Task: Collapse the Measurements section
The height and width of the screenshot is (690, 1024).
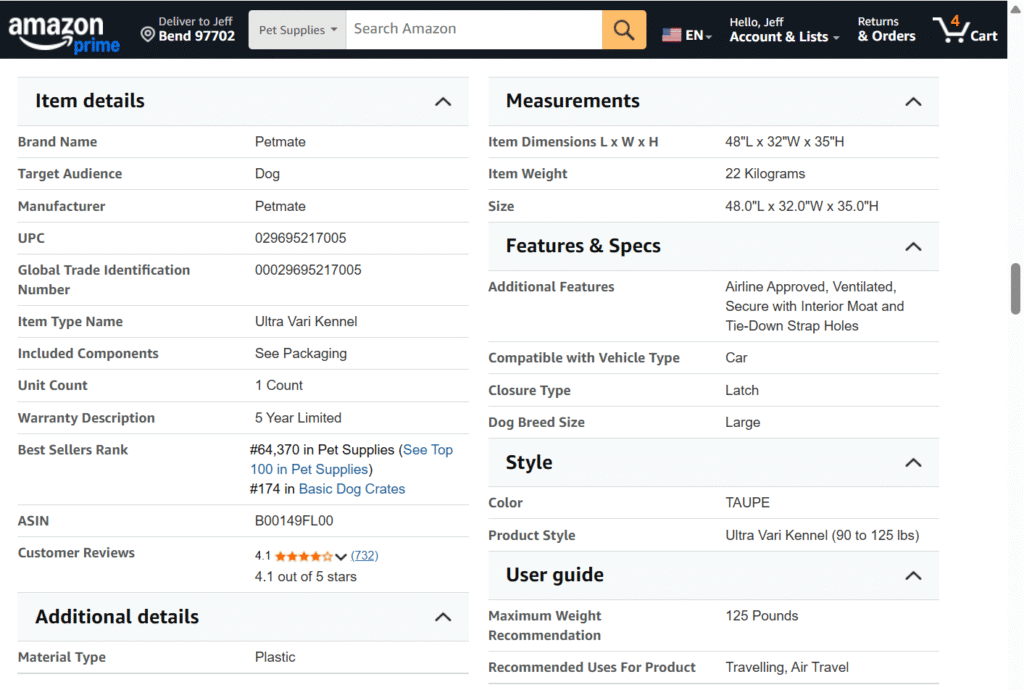Action: click(x=912, y=101)
